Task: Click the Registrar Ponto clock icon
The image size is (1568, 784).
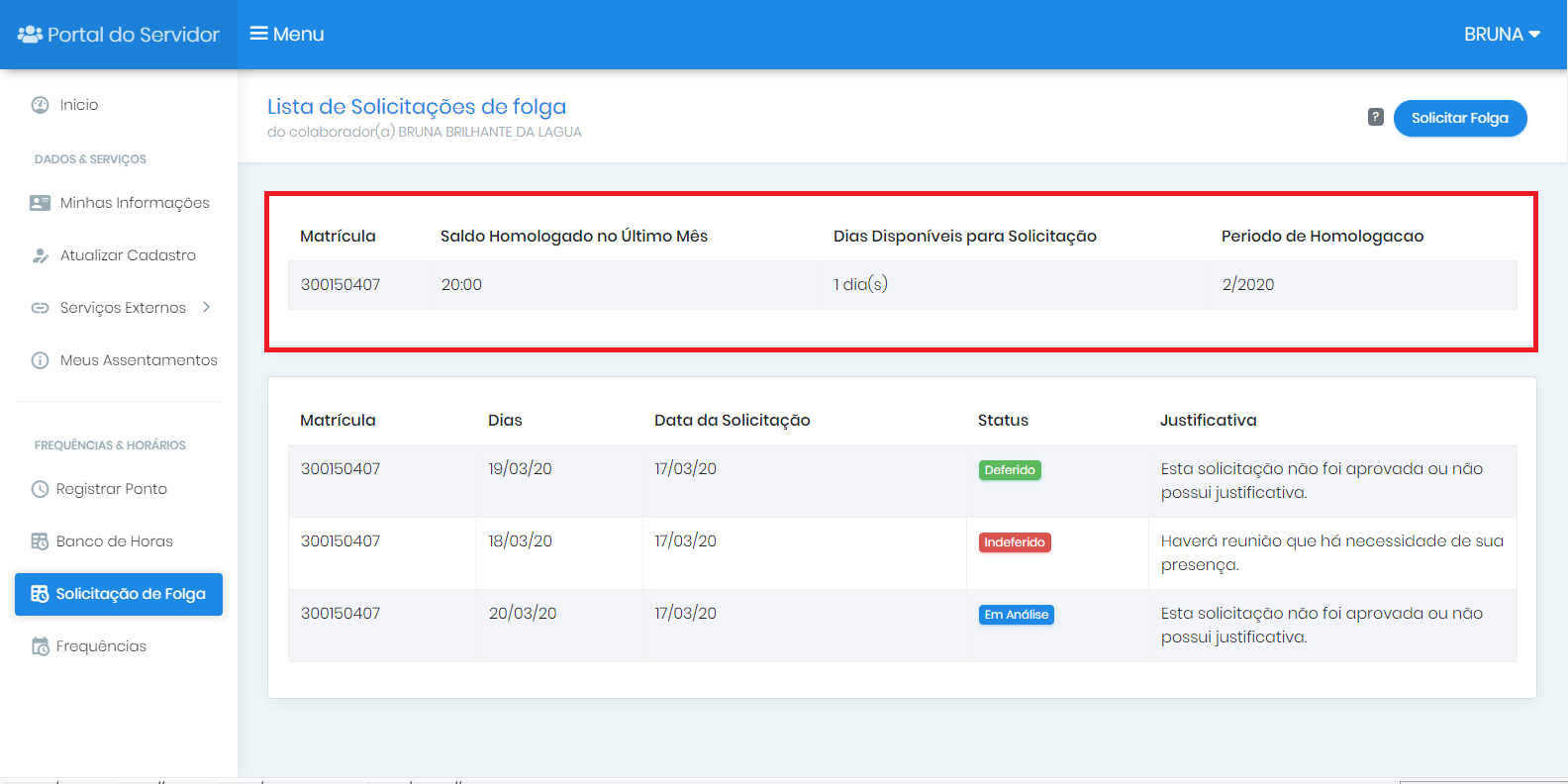Action: [40, 489]
